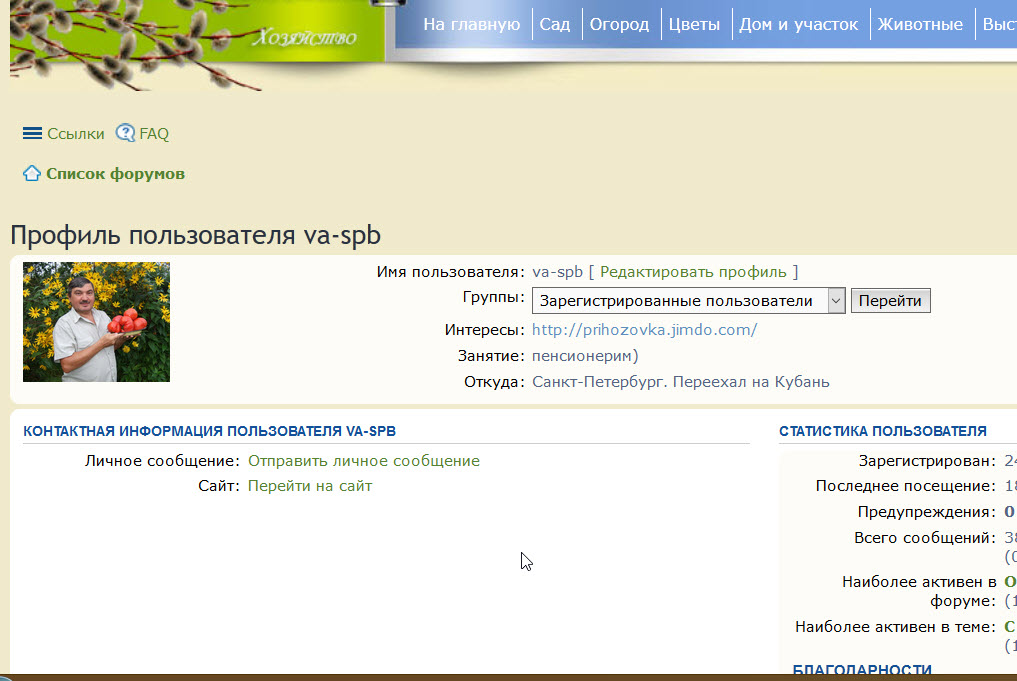
Task: Click the user avatar photo with tomatoes
Action: pos(96,322)
